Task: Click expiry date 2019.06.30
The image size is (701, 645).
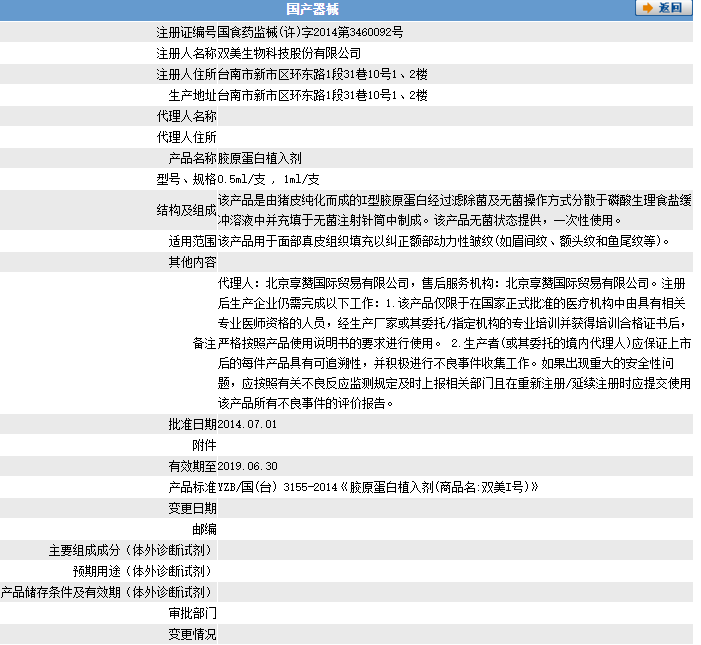Action: (247, 466)
